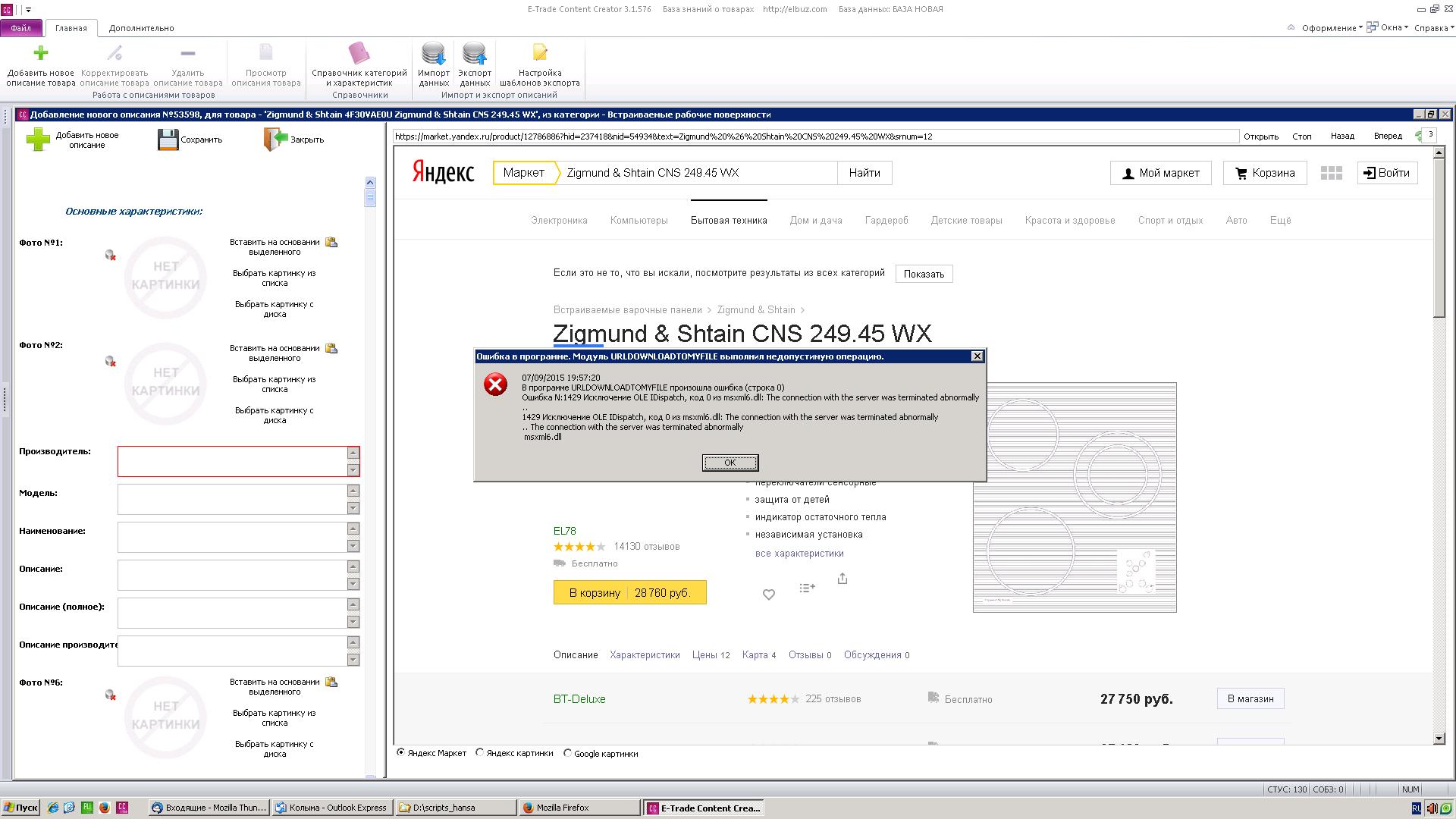This screenshot has width=1456, height=819.
Task: Click Открыть next to the URL field
Action: 1261,136
